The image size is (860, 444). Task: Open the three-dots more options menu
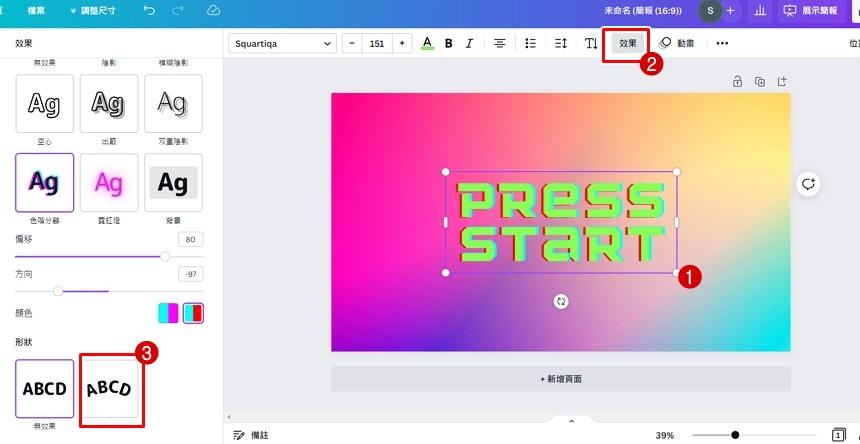[722, 43]
